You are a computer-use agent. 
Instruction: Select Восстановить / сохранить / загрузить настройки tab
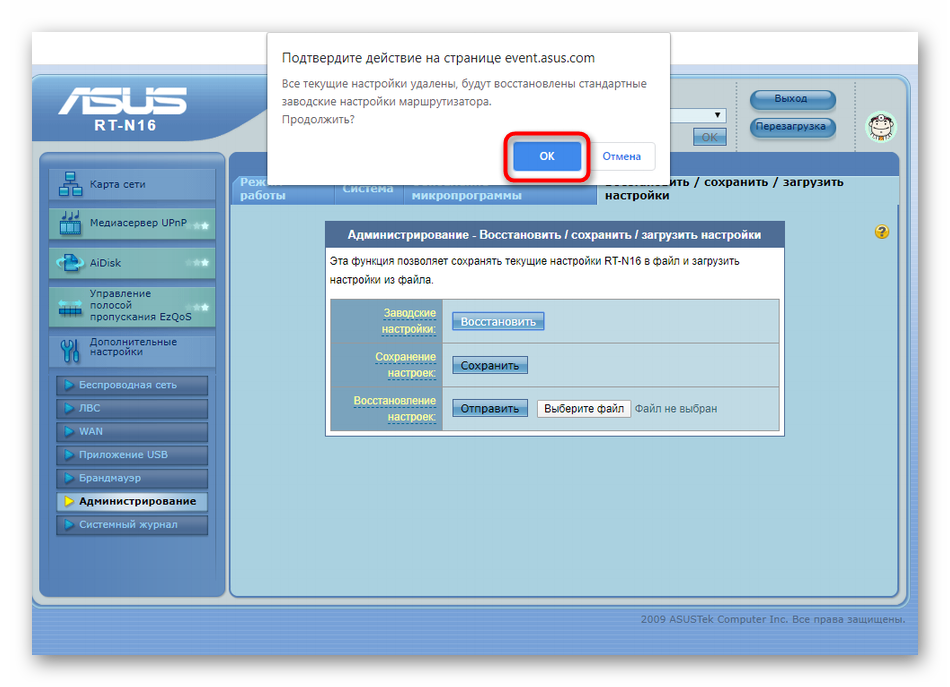746,189
